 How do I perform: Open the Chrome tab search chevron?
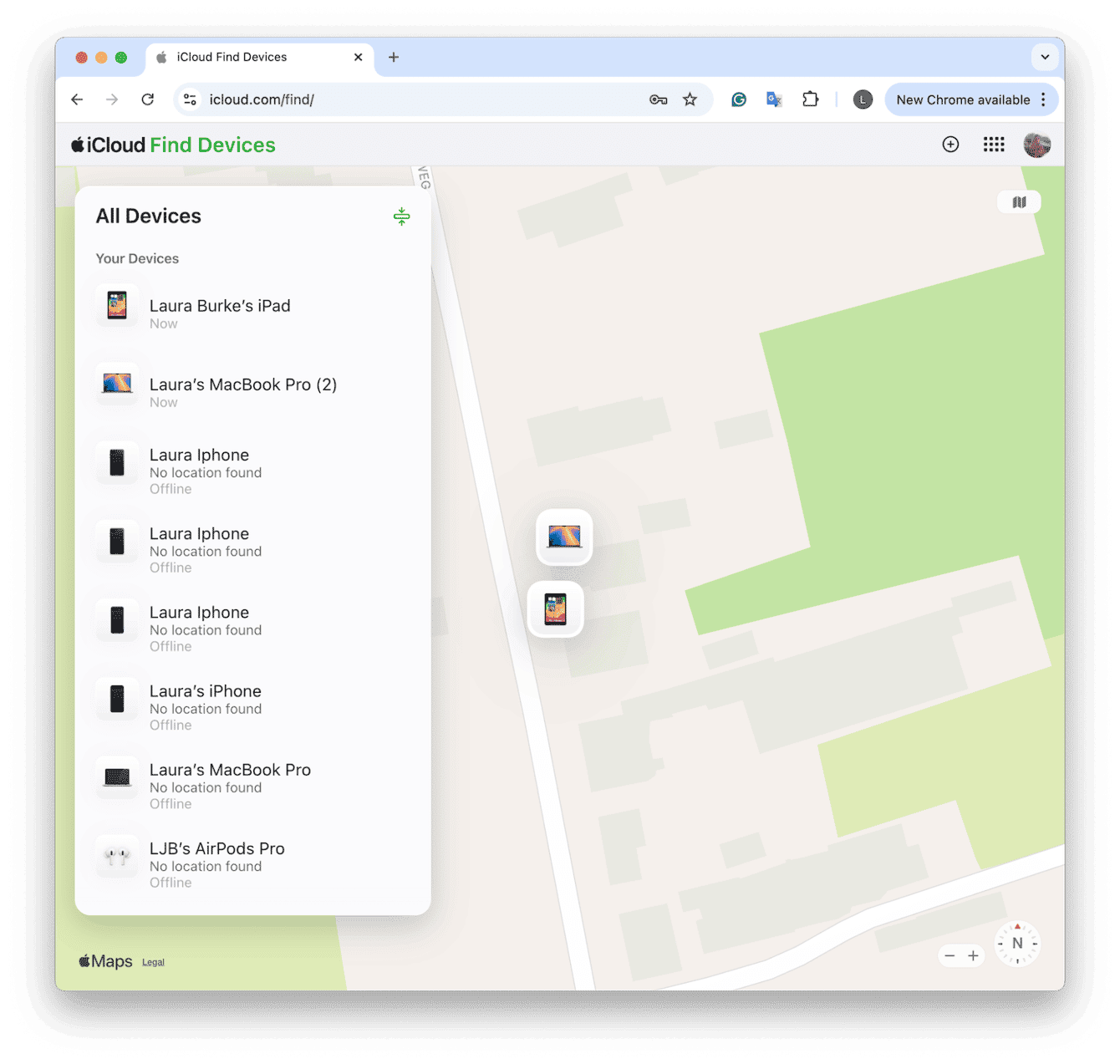(x=1044, y=57)
